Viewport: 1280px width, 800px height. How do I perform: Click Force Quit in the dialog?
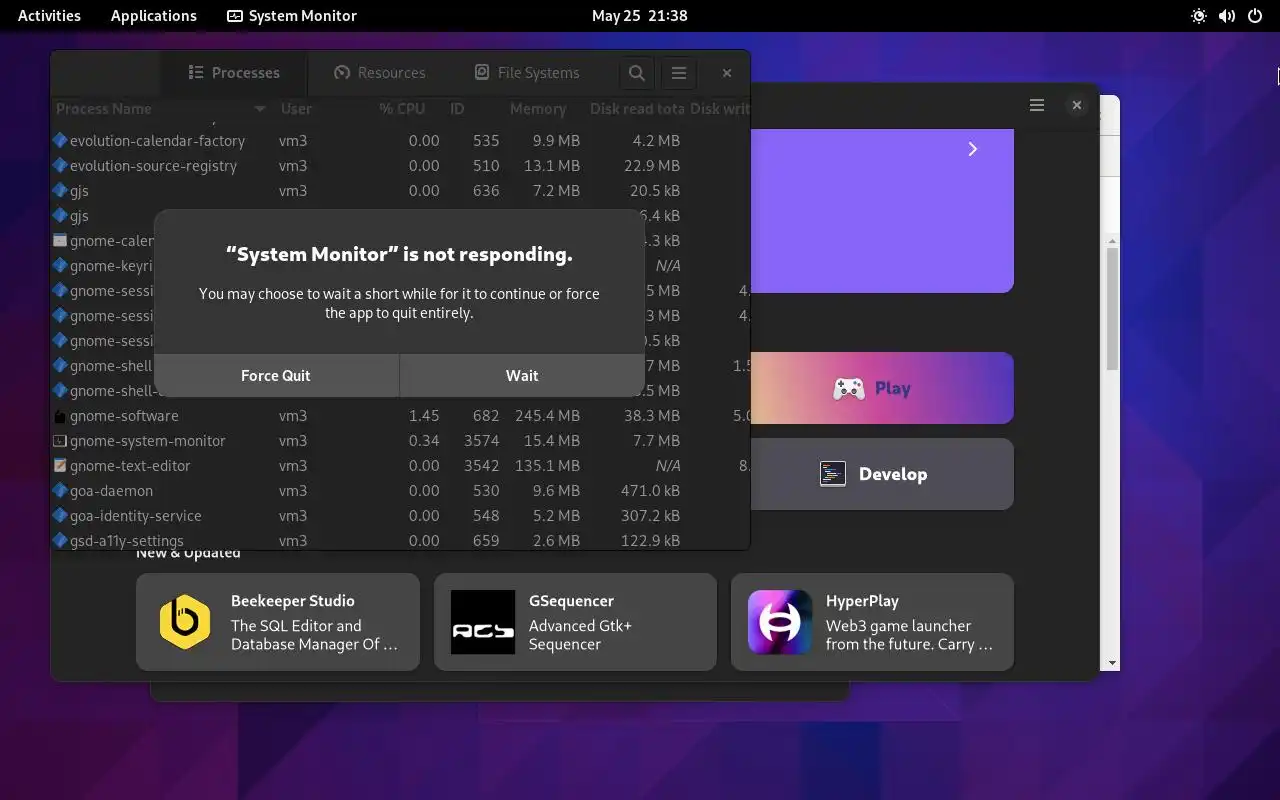click(x=276, y=376)
